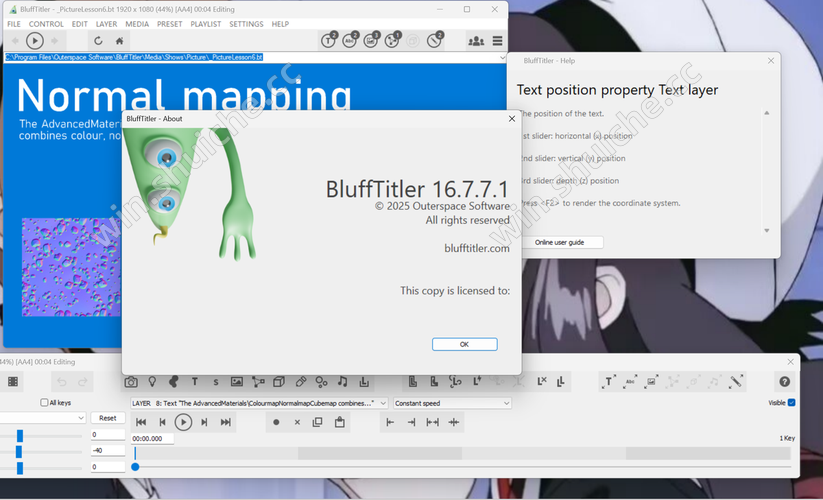823x500 pixels.
Task: Click the picture counter icon in main toolbar
Action: tap(371, 40)
